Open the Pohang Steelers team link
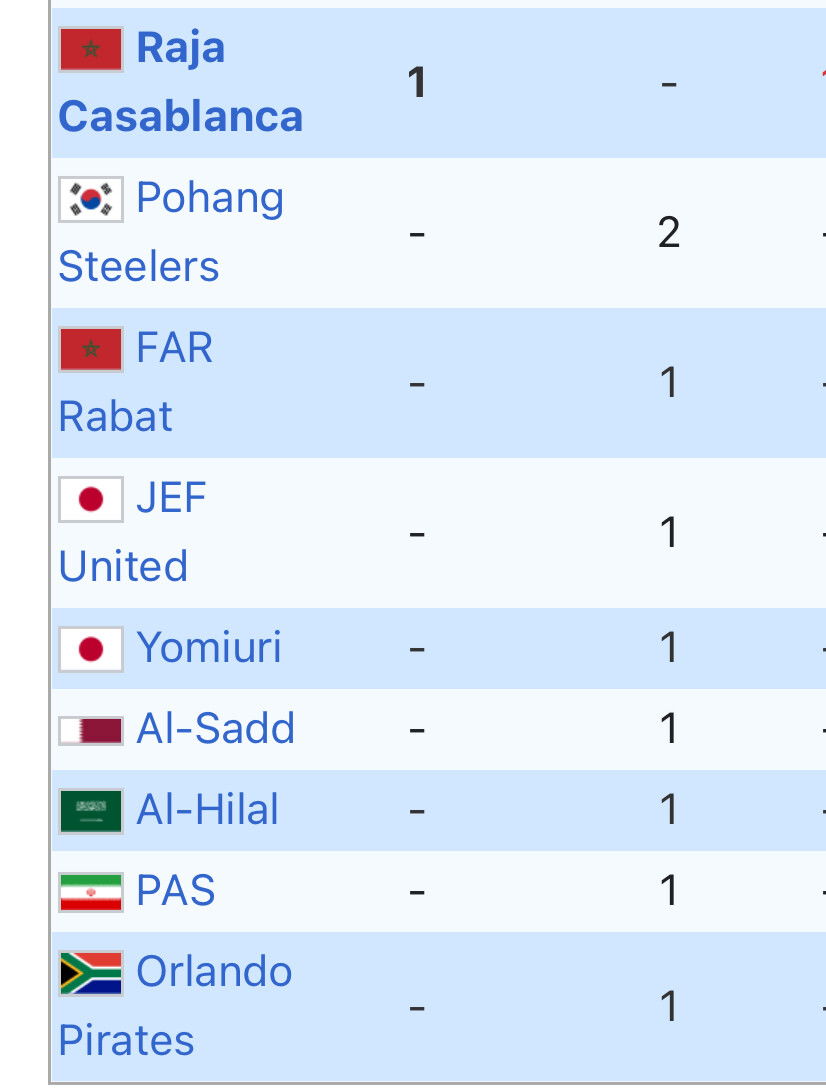The width and height of the screenshot is (826, 1088). coord(171,232)
